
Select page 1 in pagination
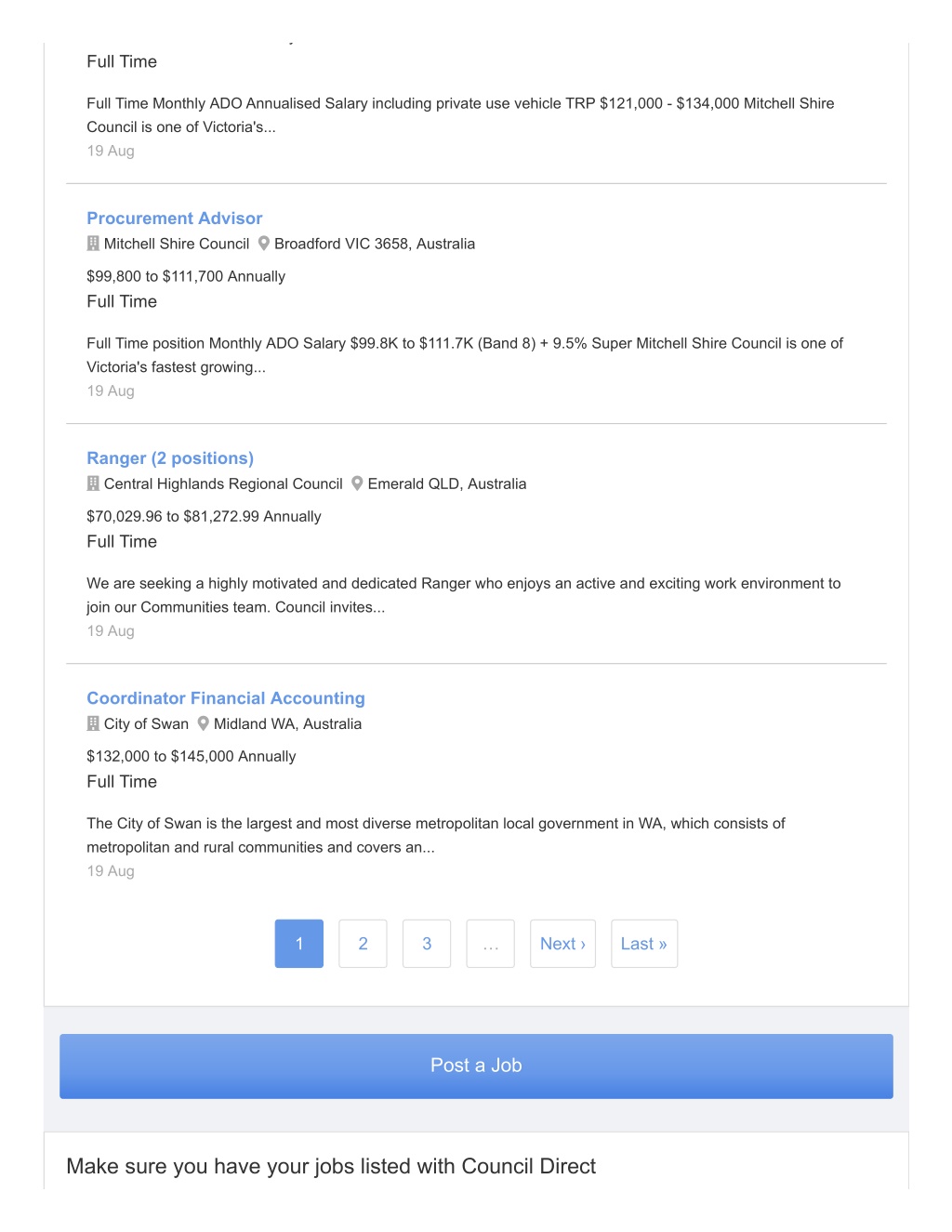[x=299, y=944]
